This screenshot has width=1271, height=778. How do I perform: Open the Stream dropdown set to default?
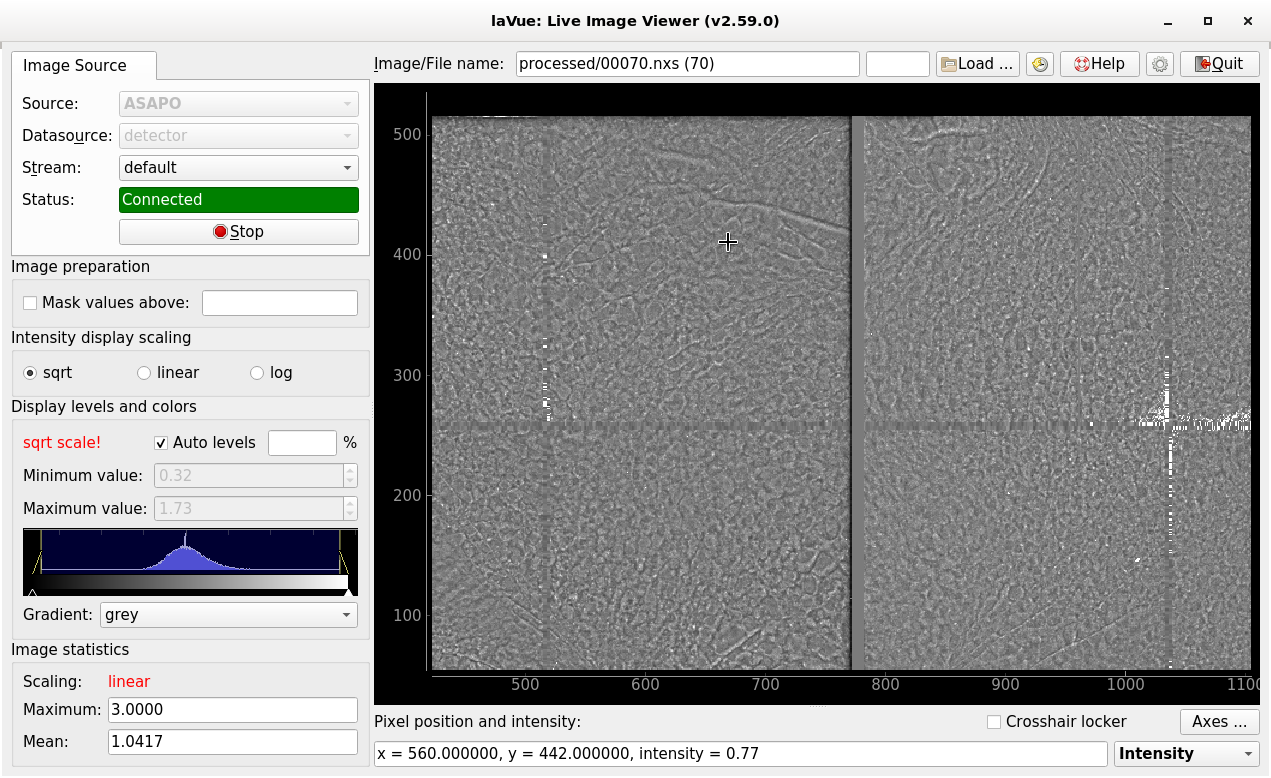238,168
